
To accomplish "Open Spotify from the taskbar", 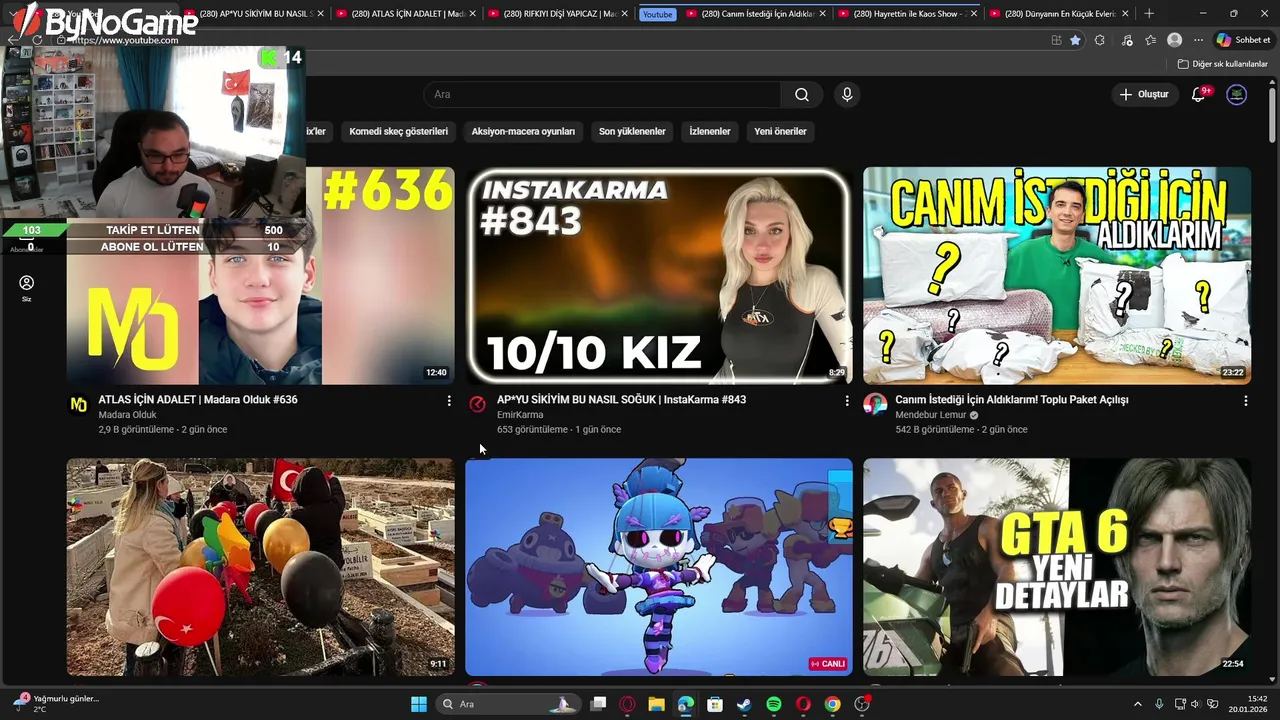I will [774, 704].
